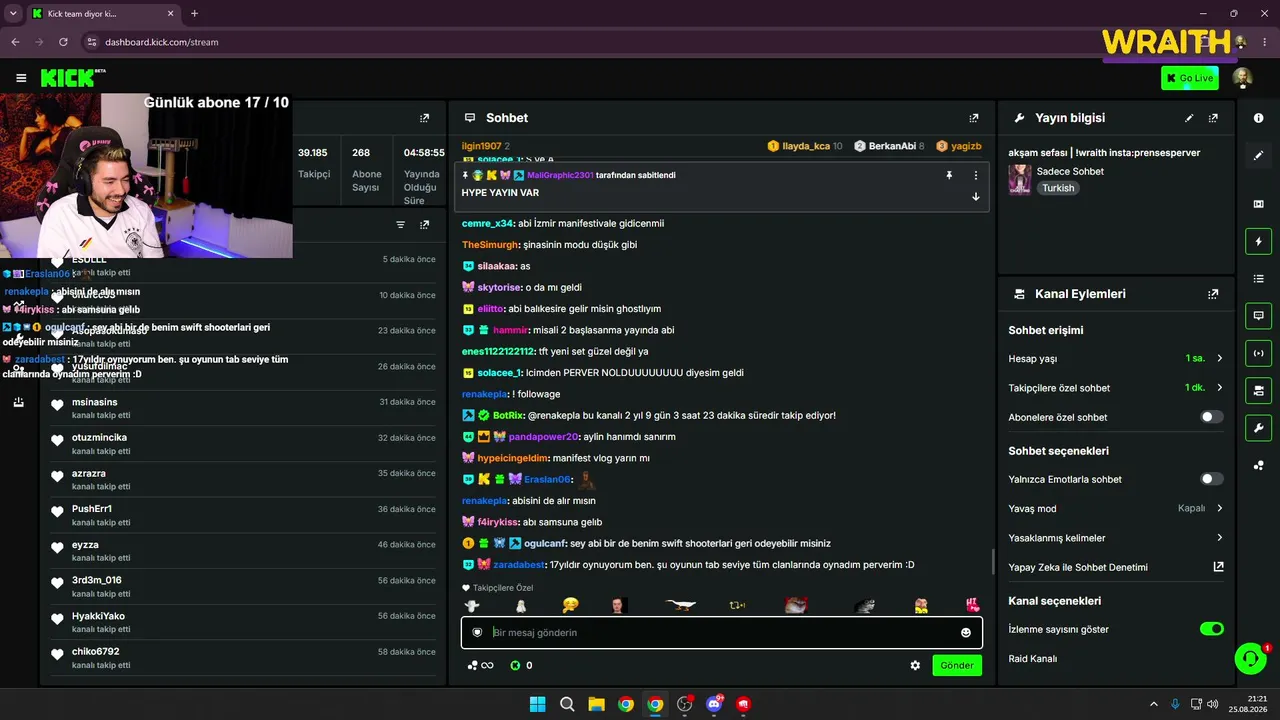The height and width of the screenshot is (720, 1280).
Task: Open the Kick hamburger menu
Action: (21, 78)
